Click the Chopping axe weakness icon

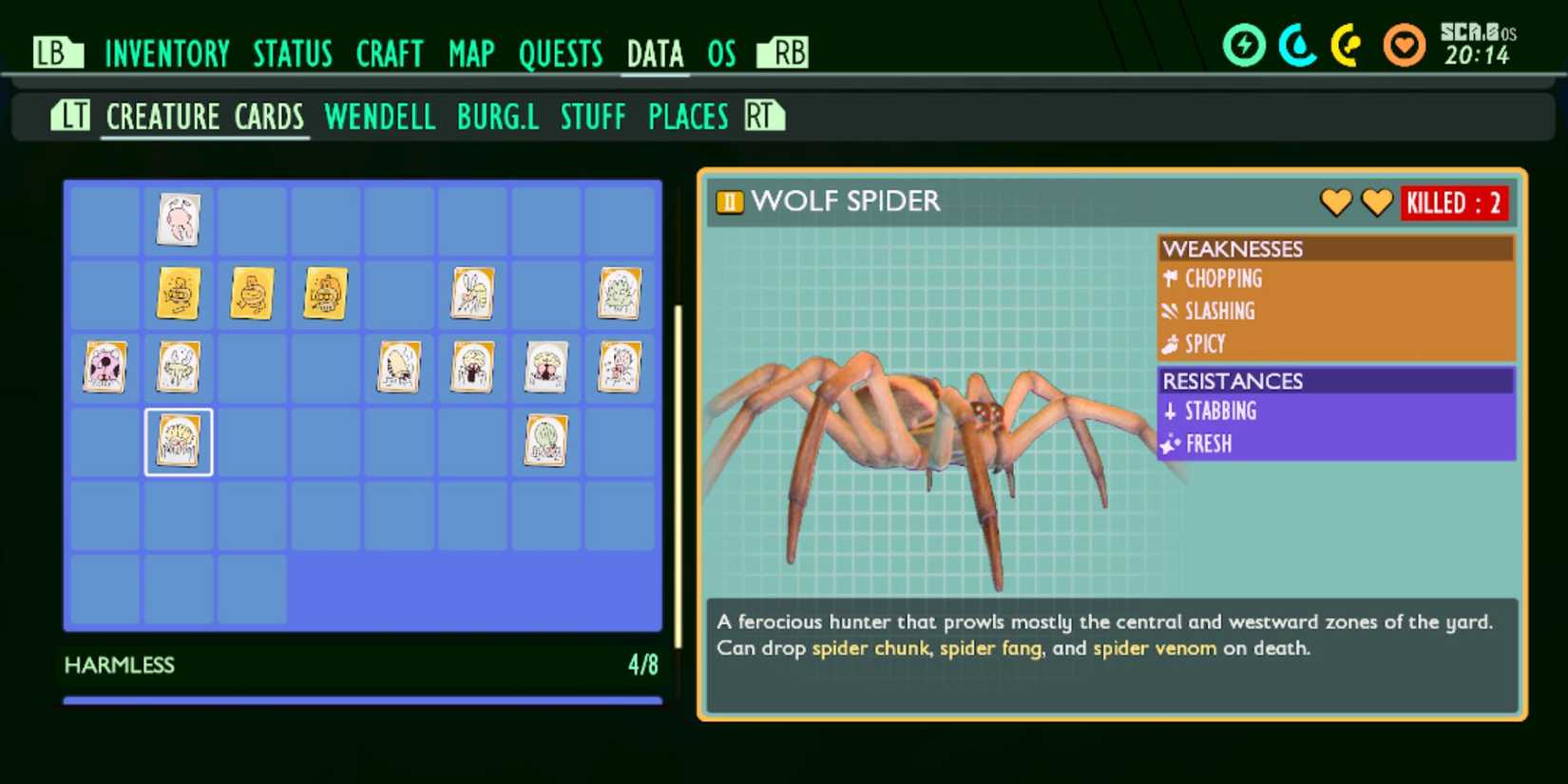tap(1171, 278)
